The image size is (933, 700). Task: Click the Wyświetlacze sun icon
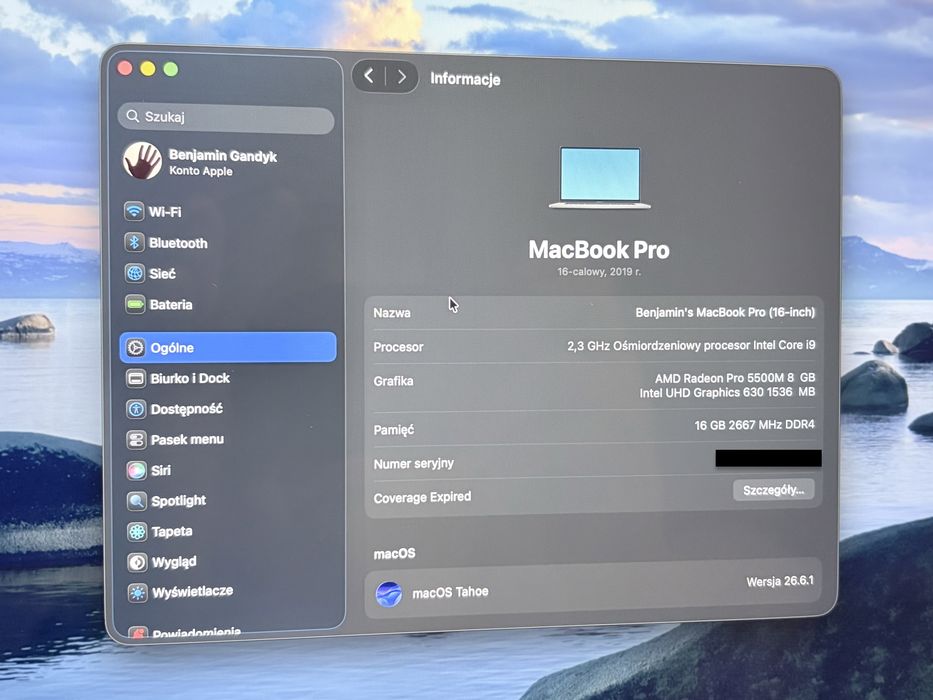click(x=137, y=593)
